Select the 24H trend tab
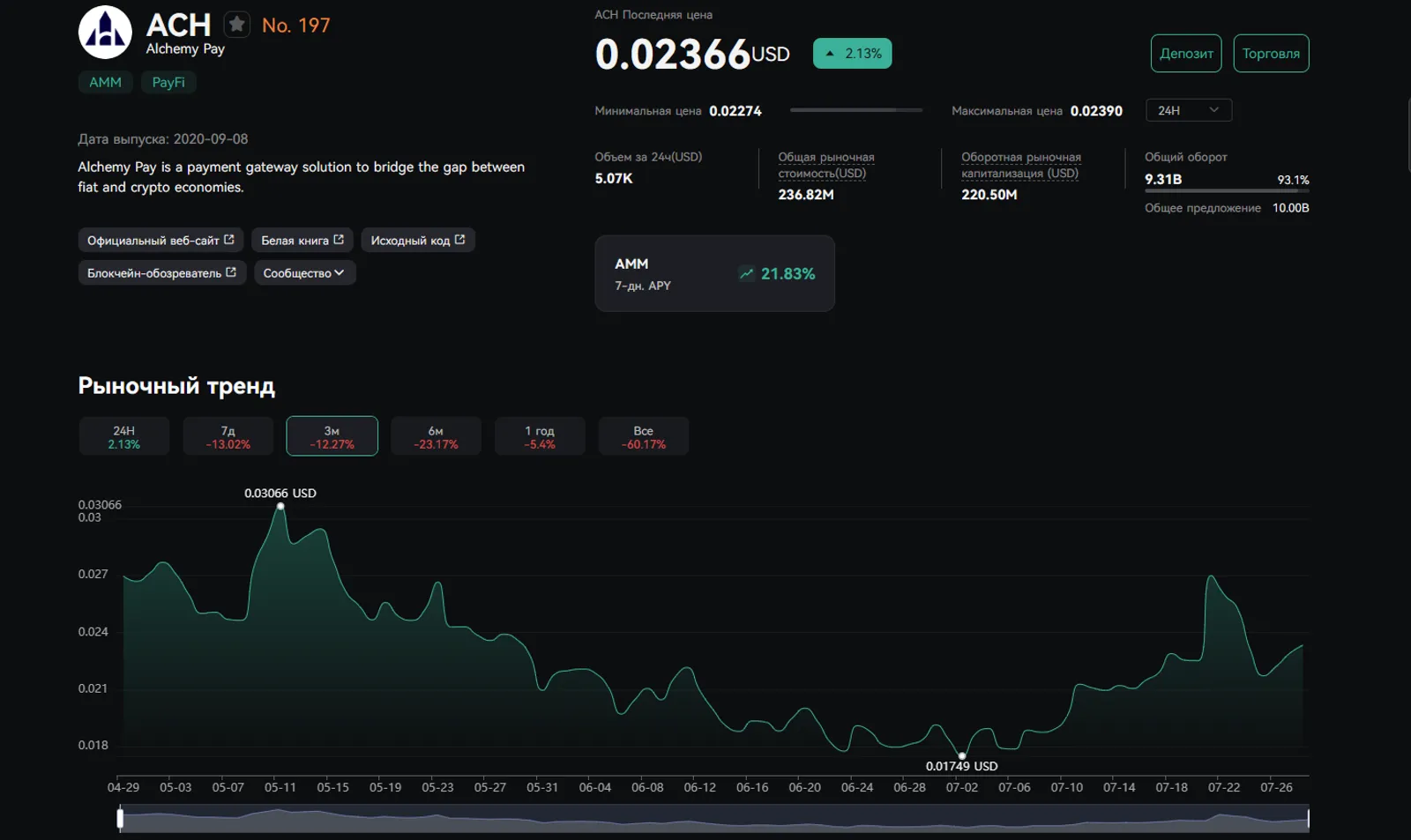 click(123, 436)
